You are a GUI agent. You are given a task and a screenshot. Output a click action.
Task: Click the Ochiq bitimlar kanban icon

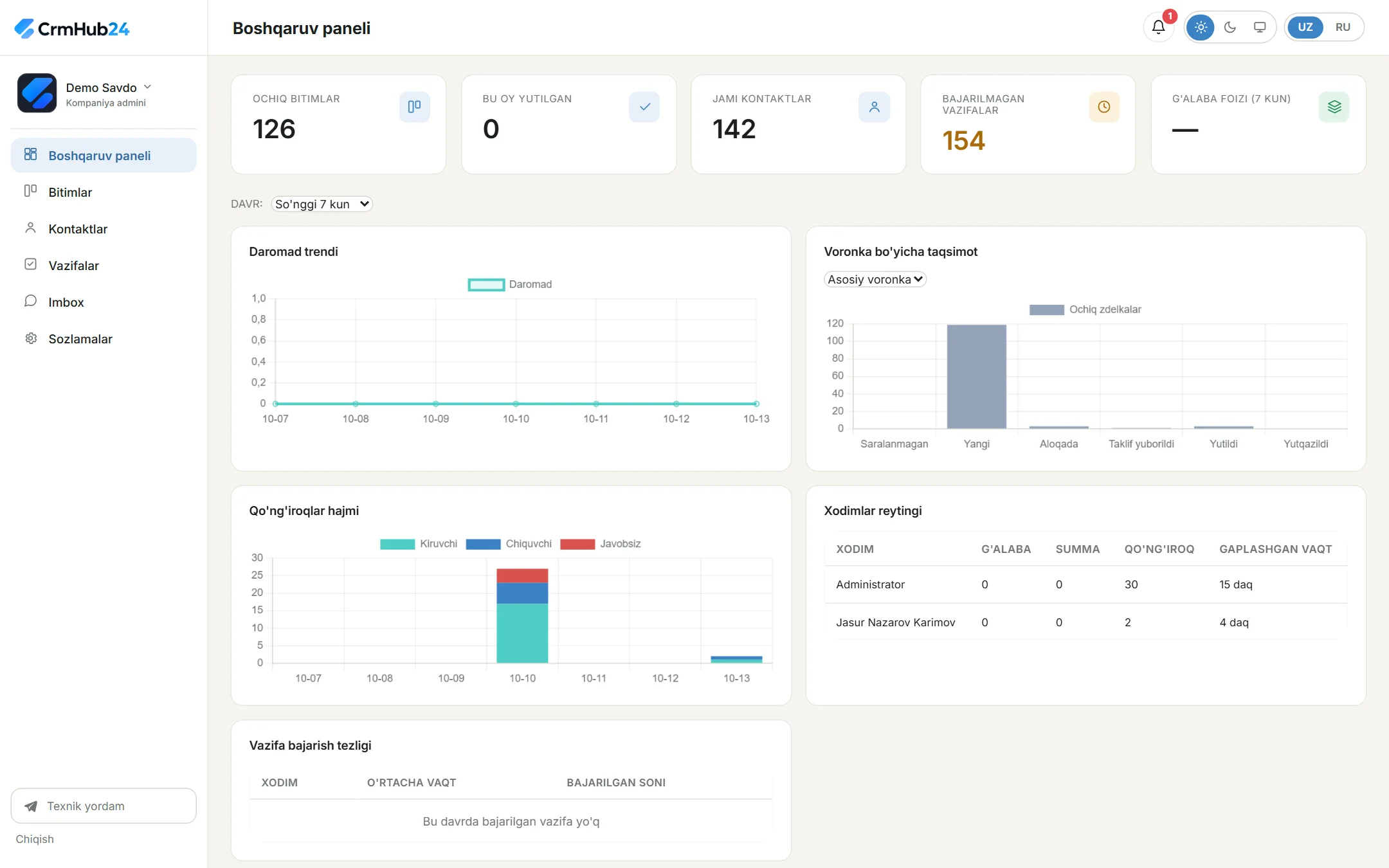pyautogui.click(x=414, y=107)
